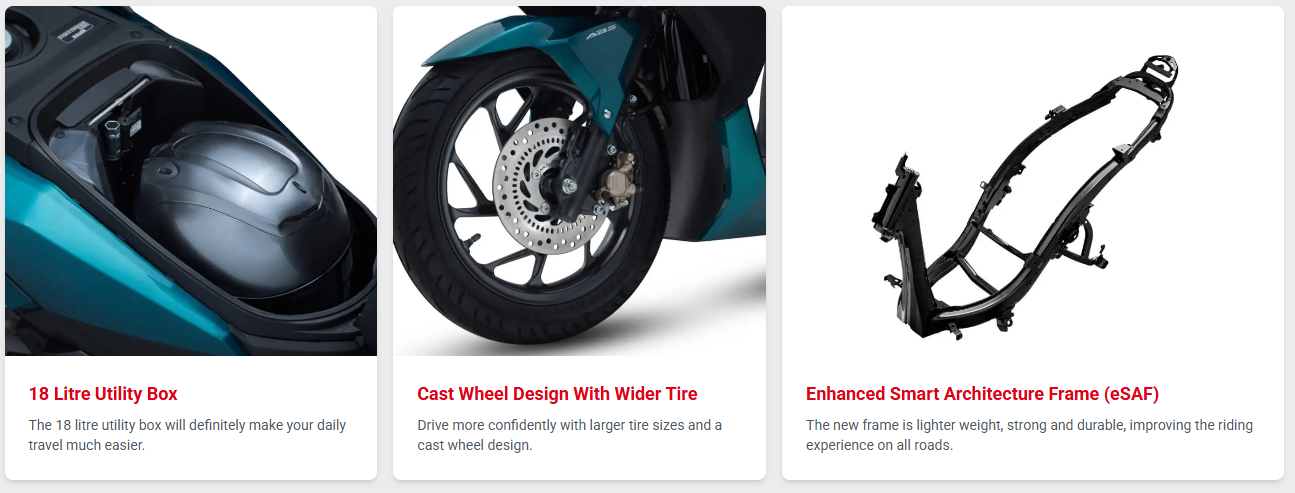Select the Cast Wheel Design With Wider Tire title
1295x493 pixels.
tap(557, 394)
